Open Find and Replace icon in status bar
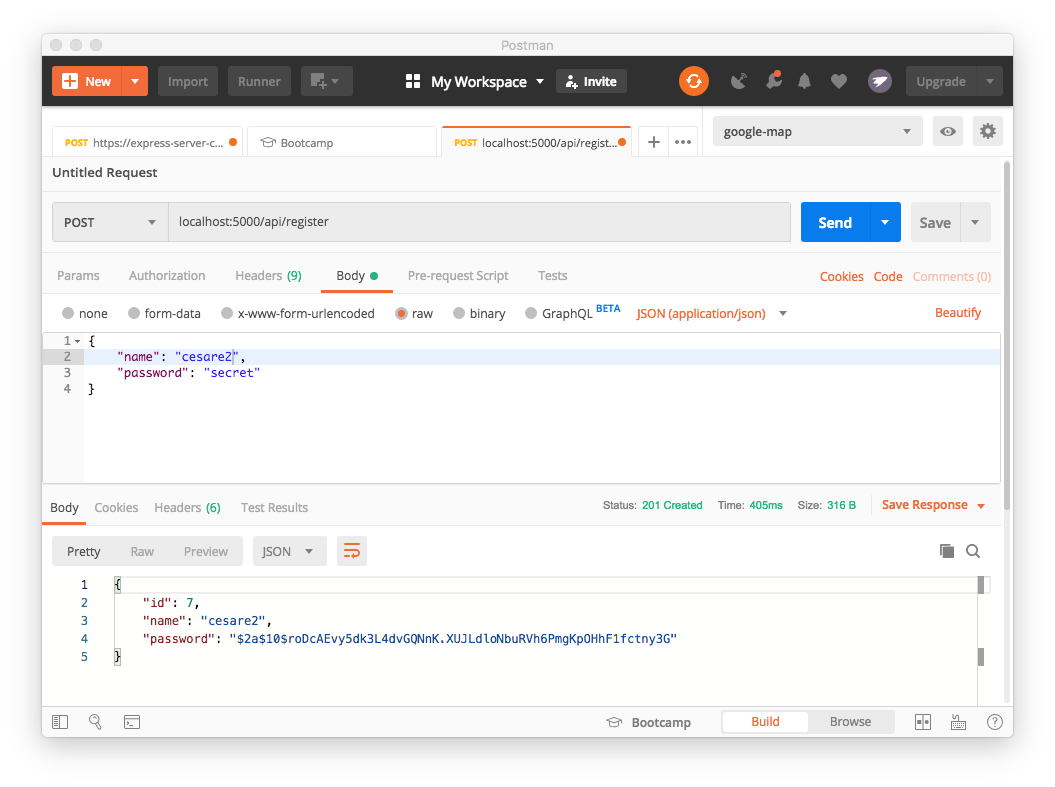Viewport: 1055px width, 787px height. (96, 722)
